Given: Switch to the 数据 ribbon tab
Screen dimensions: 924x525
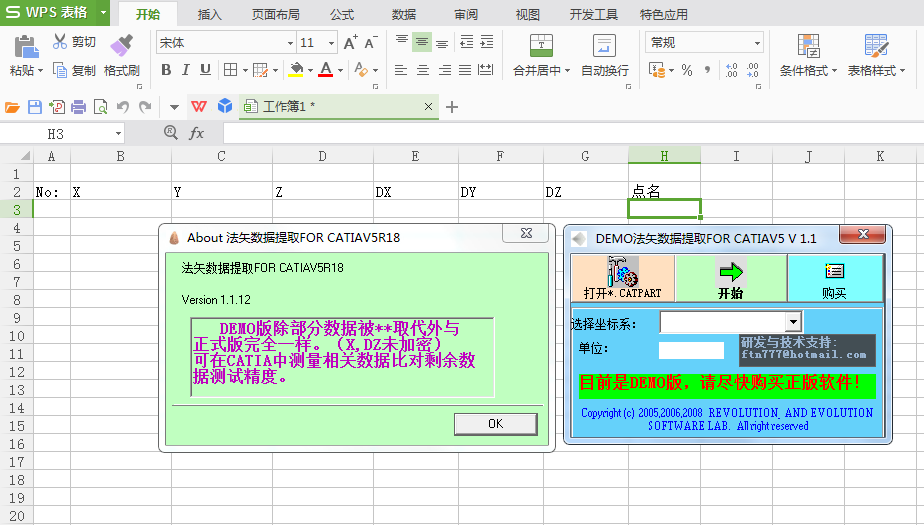Looking at the screenshot, I should coord(404,14).
